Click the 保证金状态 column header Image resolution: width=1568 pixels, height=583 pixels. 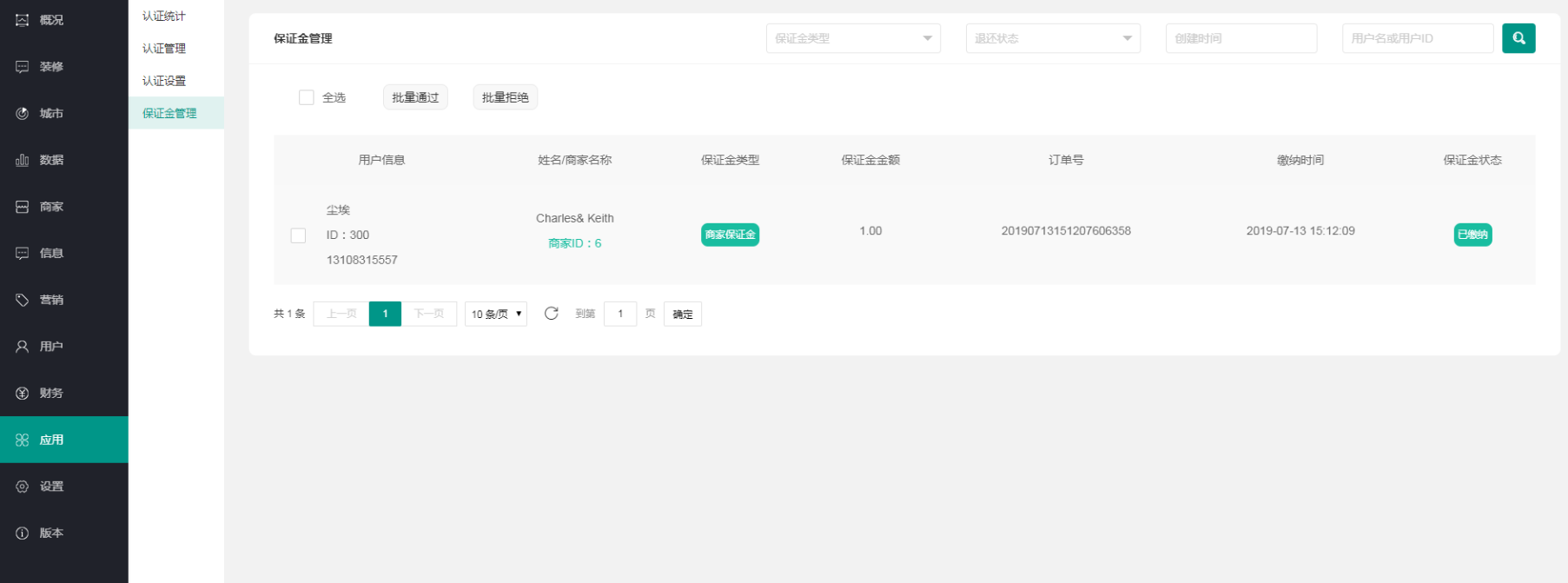click(x=1472, y=160)
